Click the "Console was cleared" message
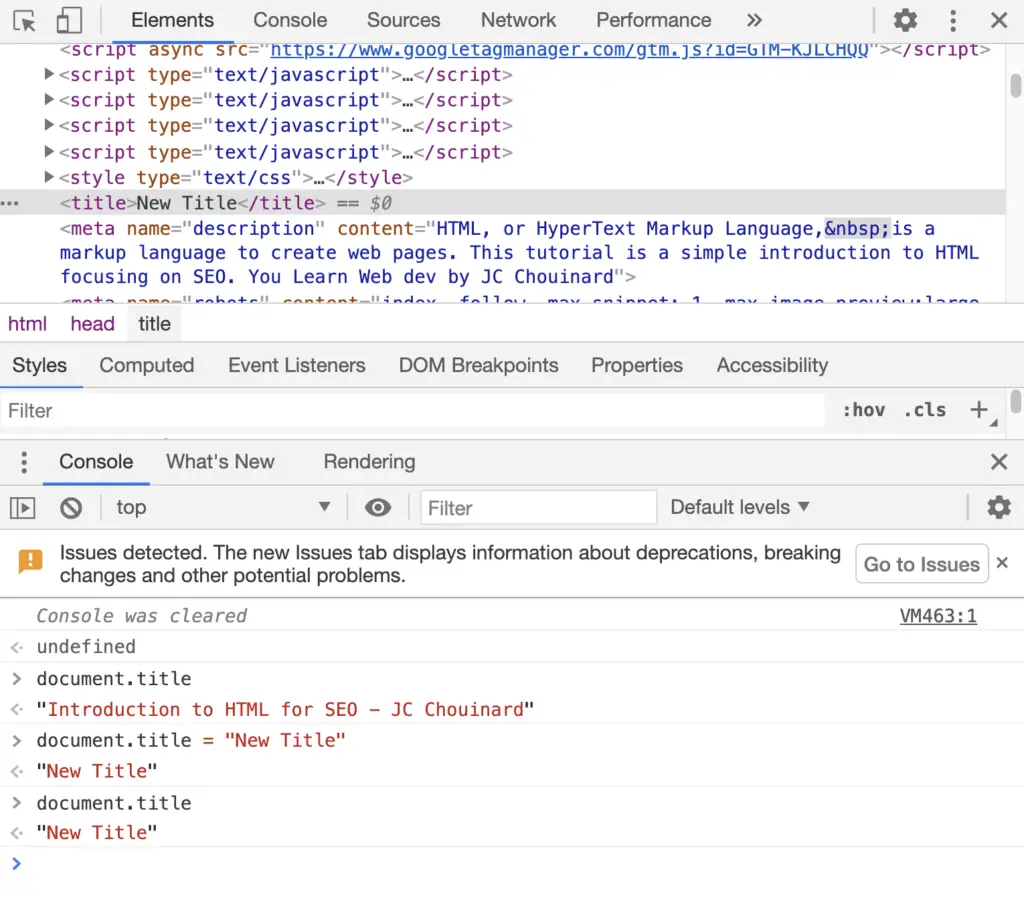Screen dimensions: 1024x910 pyautogui.click(x=142, y=616)
